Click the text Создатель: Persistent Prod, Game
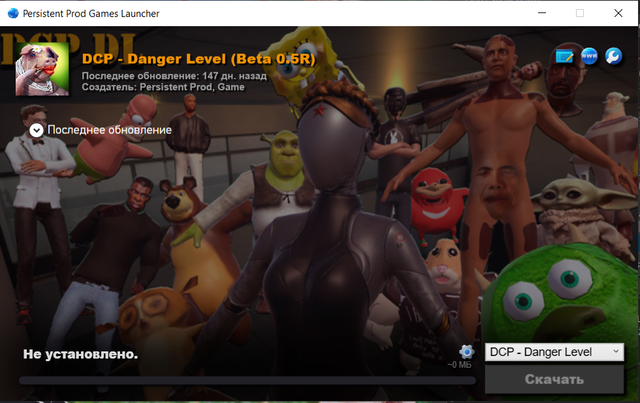 [x=163, y=87]
